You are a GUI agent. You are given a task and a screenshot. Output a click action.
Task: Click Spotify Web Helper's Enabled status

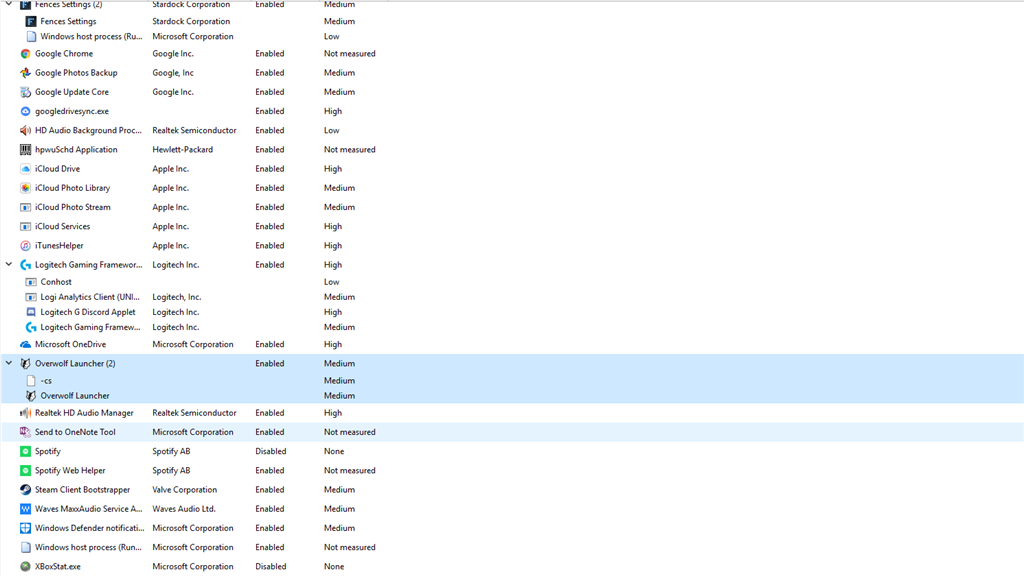[x=270, y=470]
